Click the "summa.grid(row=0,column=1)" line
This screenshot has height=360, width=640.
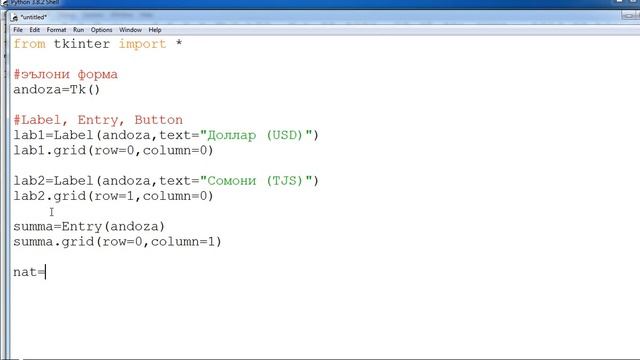(x=118, y=242)
